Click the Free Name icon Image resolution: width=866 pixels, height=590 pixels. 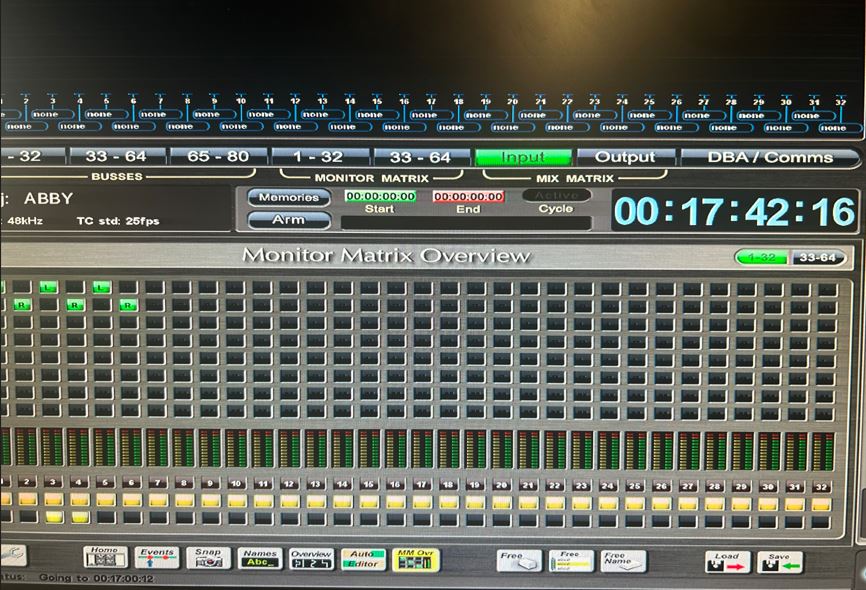pos(624,561)
